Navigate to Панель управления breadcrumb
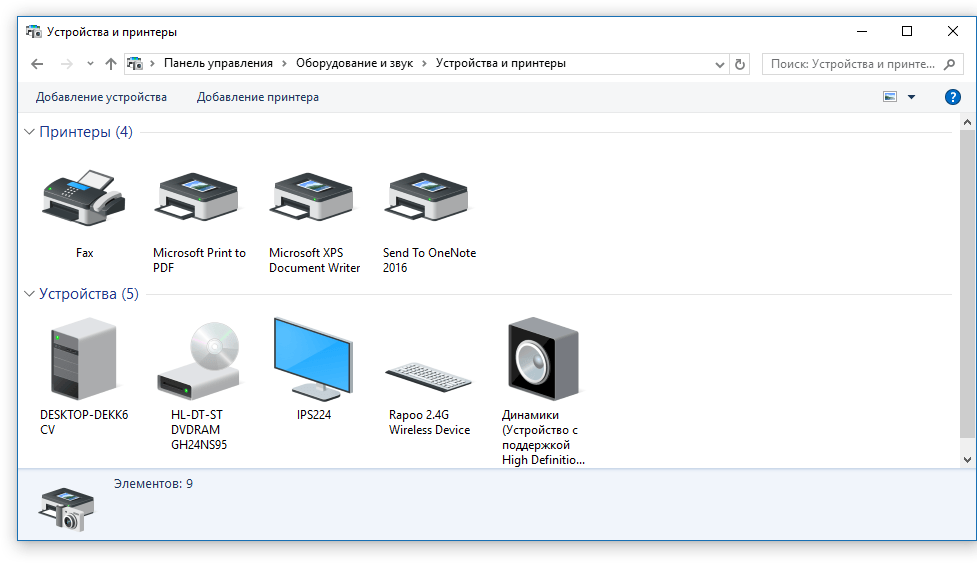 click(x=218, y=63)
